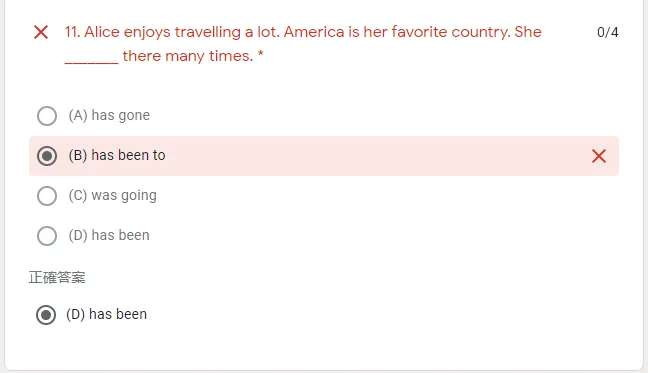Click the 0/4 score indicator
648x373 pixels.
click(x=608, y=32)
